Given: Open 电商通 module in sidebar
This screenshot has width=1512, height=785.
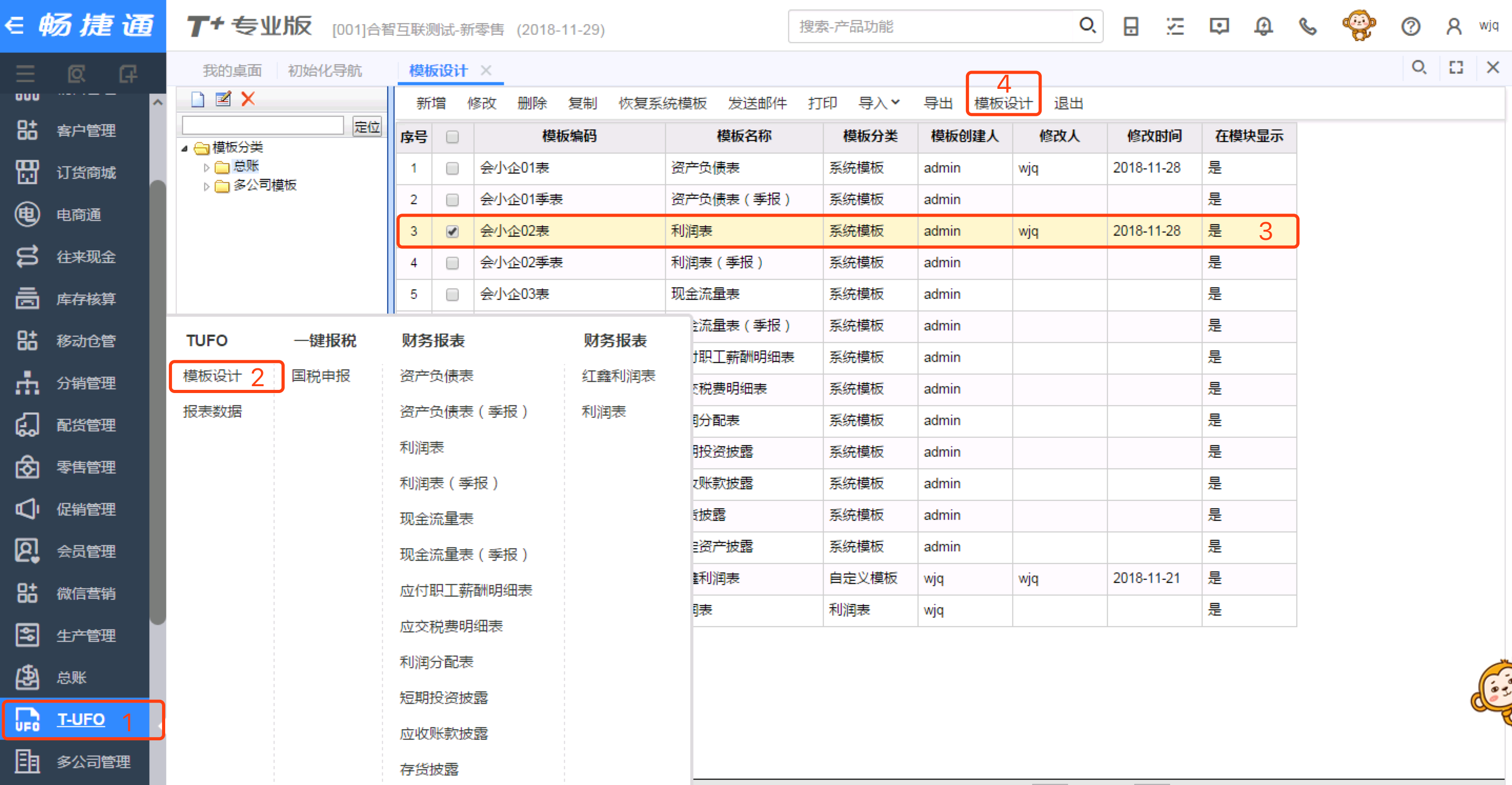Looking at the screenshot, I should click(75, 214).
